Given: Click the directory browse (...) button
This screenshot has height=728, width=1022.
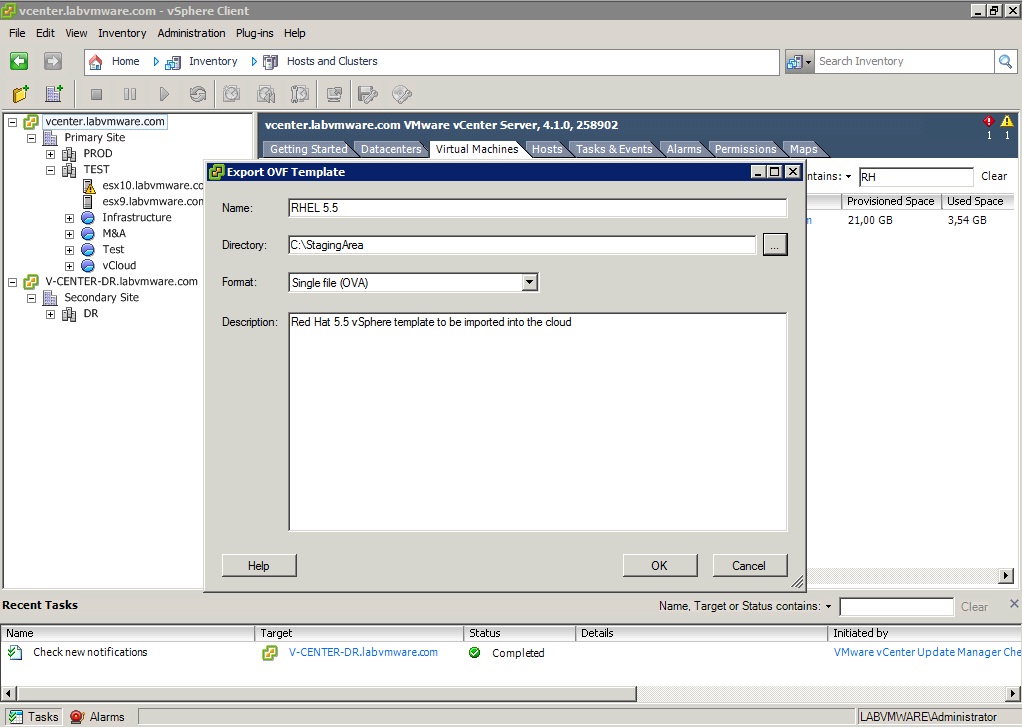Looking at the screenshot, I should (775, 245).
